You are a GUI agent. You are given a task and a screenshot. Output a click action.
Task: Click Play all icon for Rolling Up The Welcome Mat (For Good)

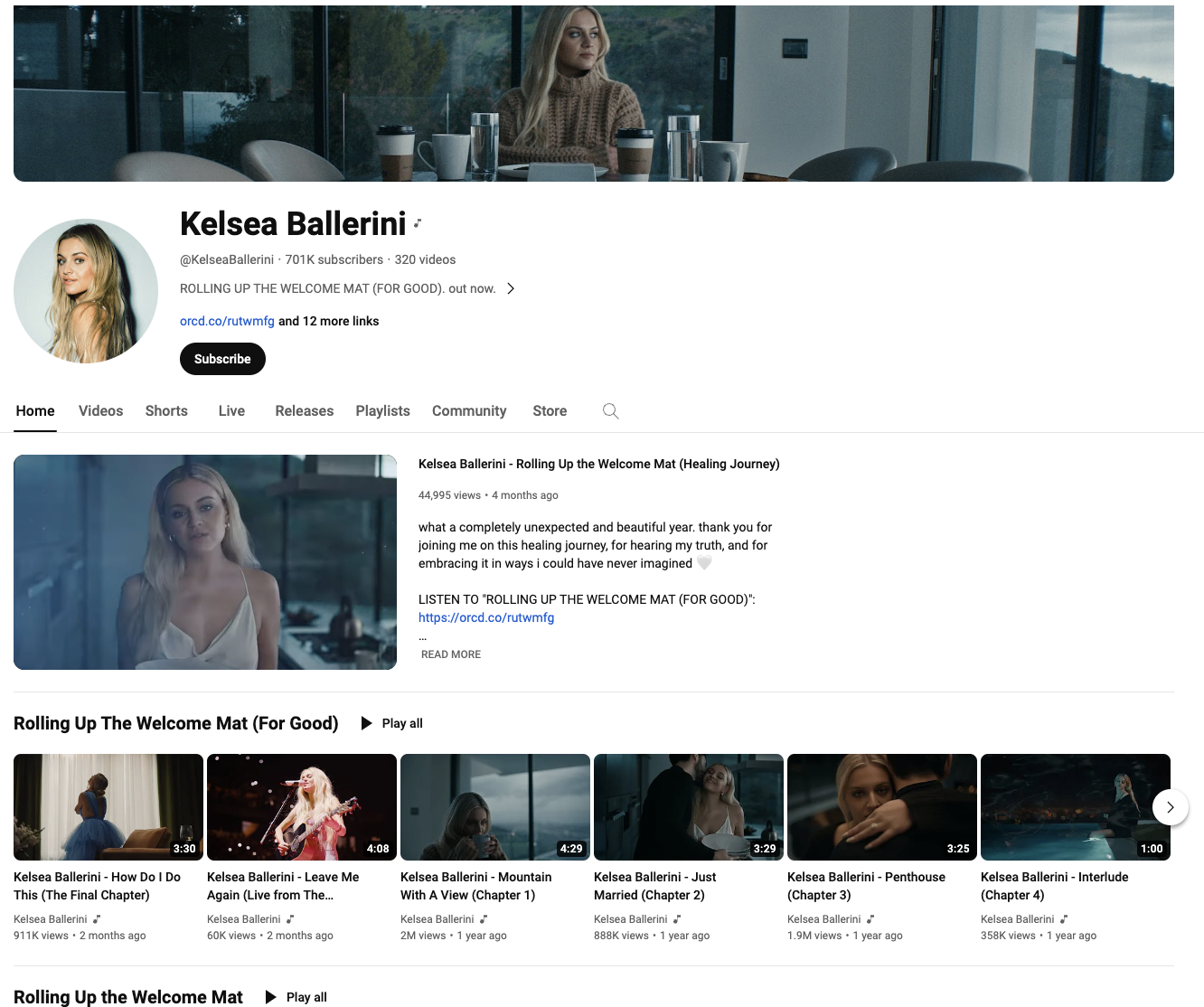coord(366,723)
